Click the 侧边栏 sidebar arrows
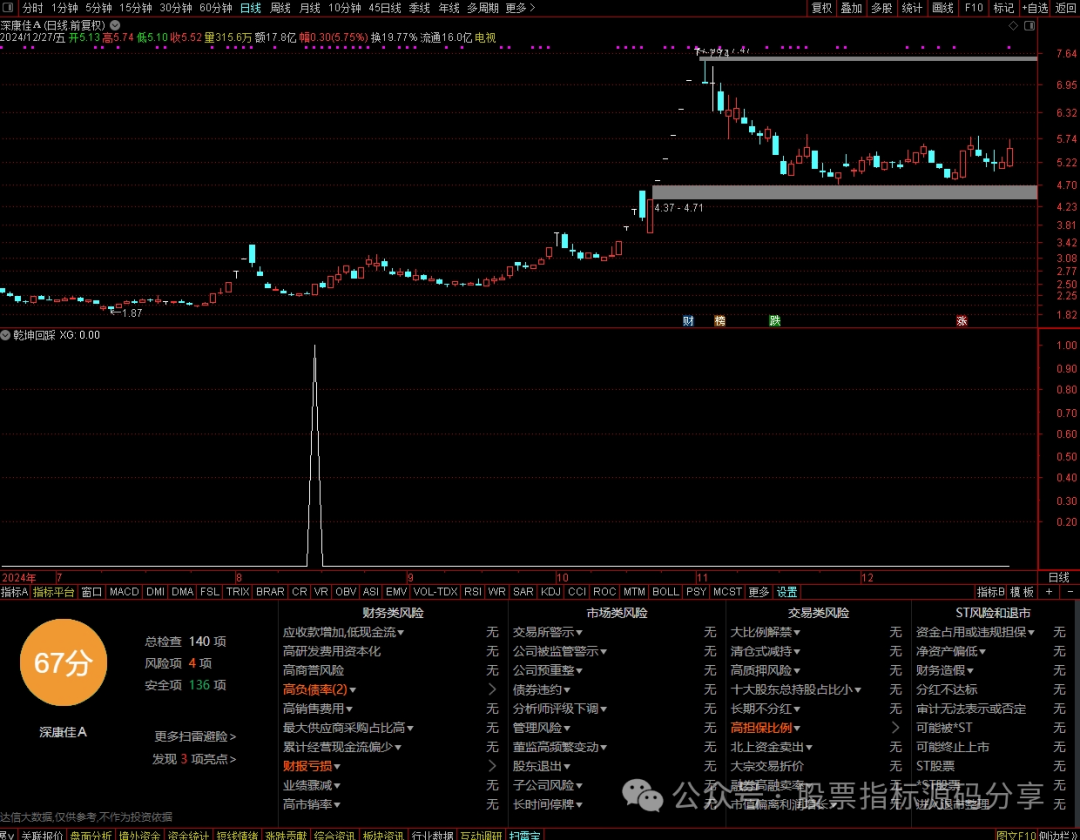The width and height of the screenshot is (1080, 840). pyautogui.click(x=1058, y=835)
